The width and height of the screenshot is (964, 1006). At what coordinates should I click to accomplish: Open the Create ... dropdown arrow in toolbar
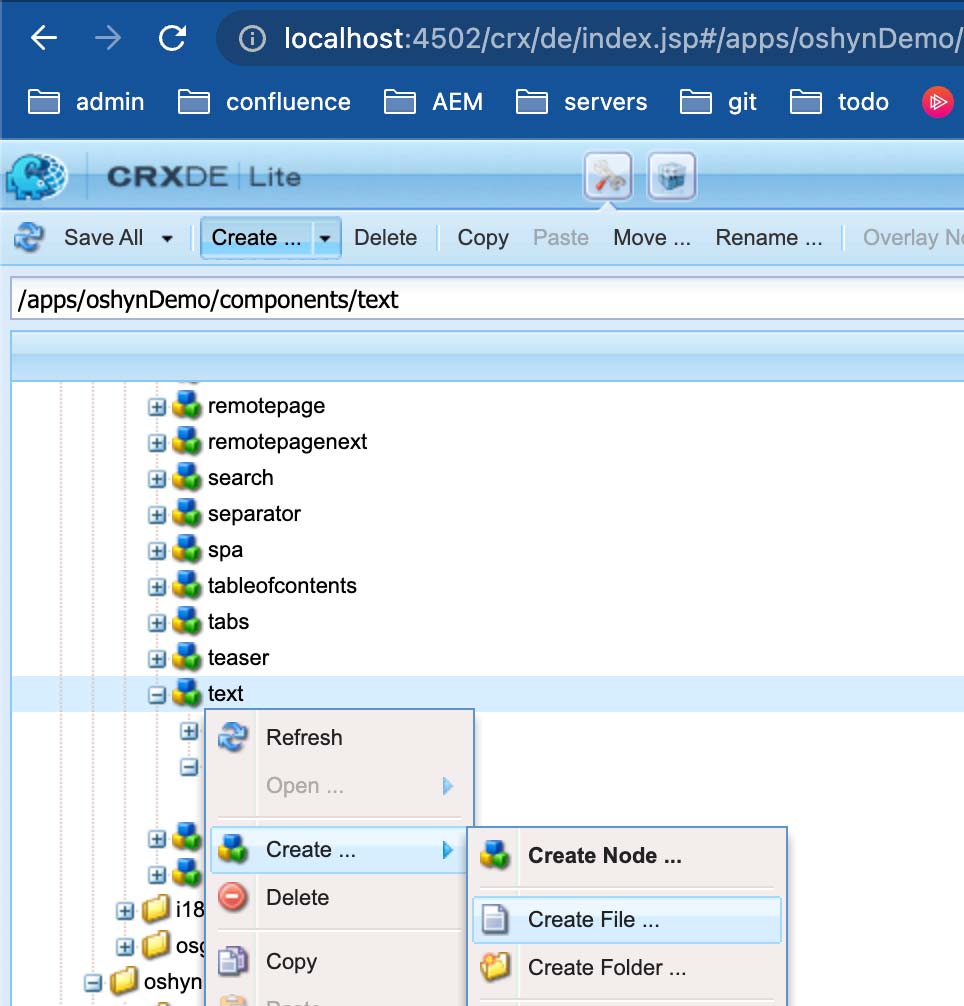(325, 237)
